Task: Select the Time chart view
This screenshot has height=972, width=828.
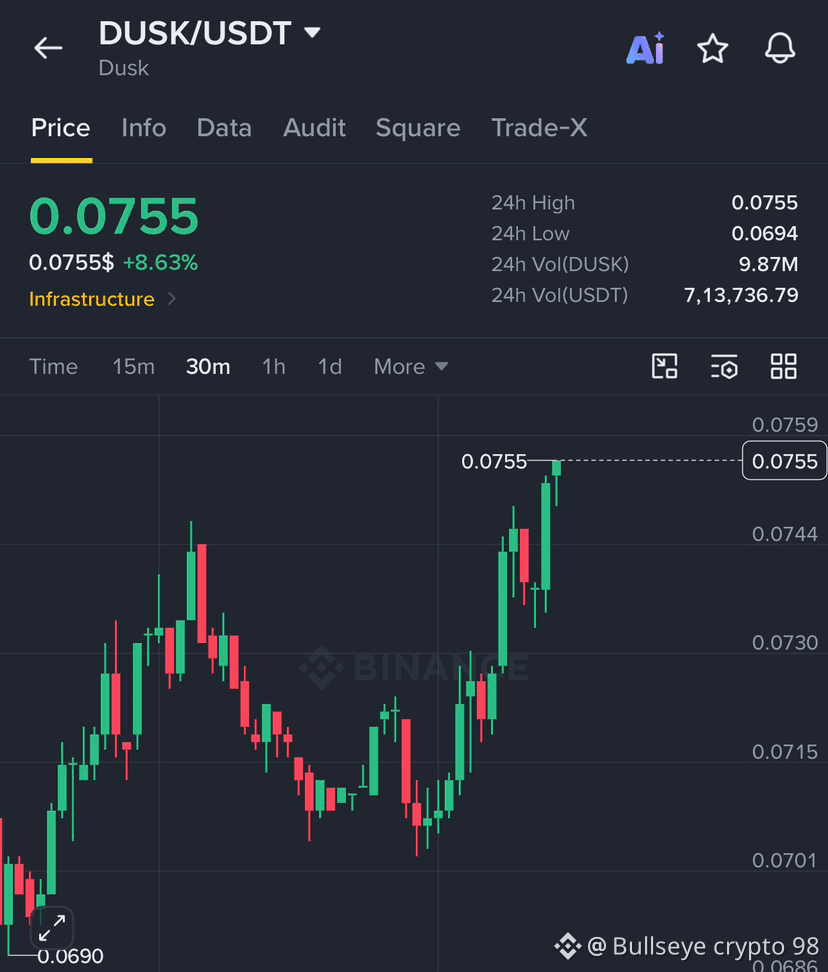Action: (53, 366)
